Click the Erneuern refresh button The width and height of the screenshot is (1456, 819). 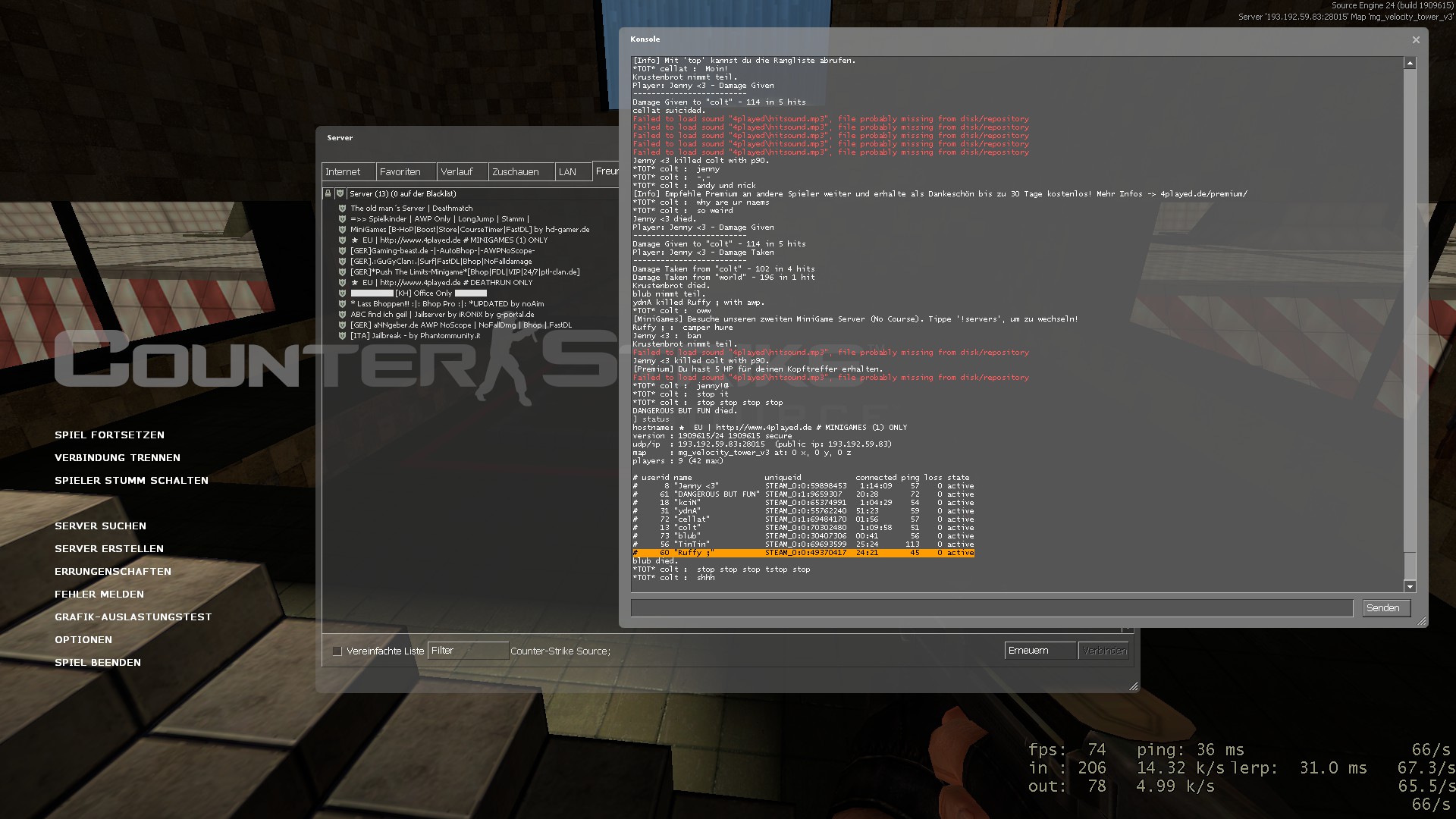pos(1040,651)
